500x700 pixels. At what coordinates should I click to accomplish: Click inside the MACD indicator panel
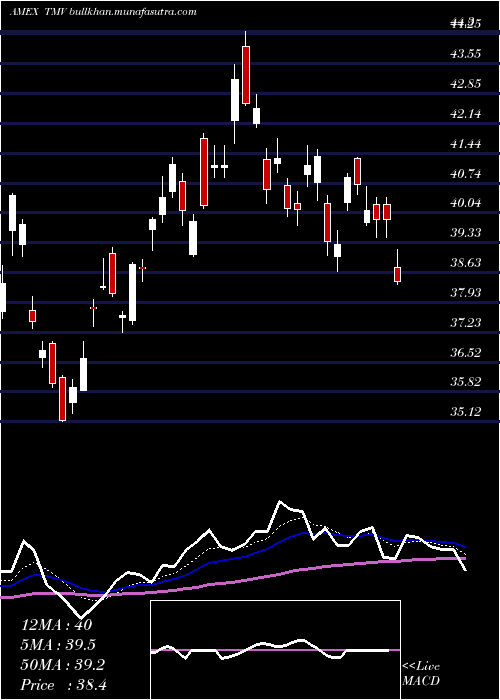coord(275,650)
